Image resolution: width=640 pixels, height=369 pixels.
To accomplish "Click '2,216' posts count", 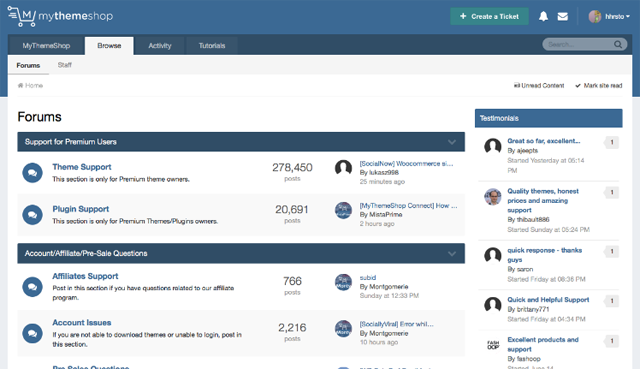I will click(292, 328).
